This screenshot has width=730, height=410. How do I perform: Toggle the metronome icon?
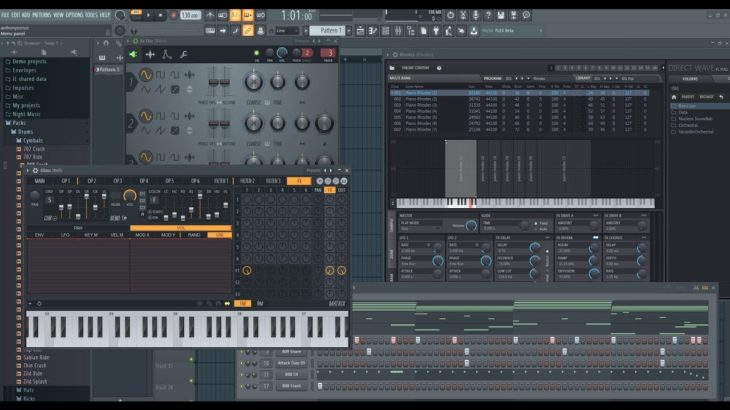tap(210, 15)
